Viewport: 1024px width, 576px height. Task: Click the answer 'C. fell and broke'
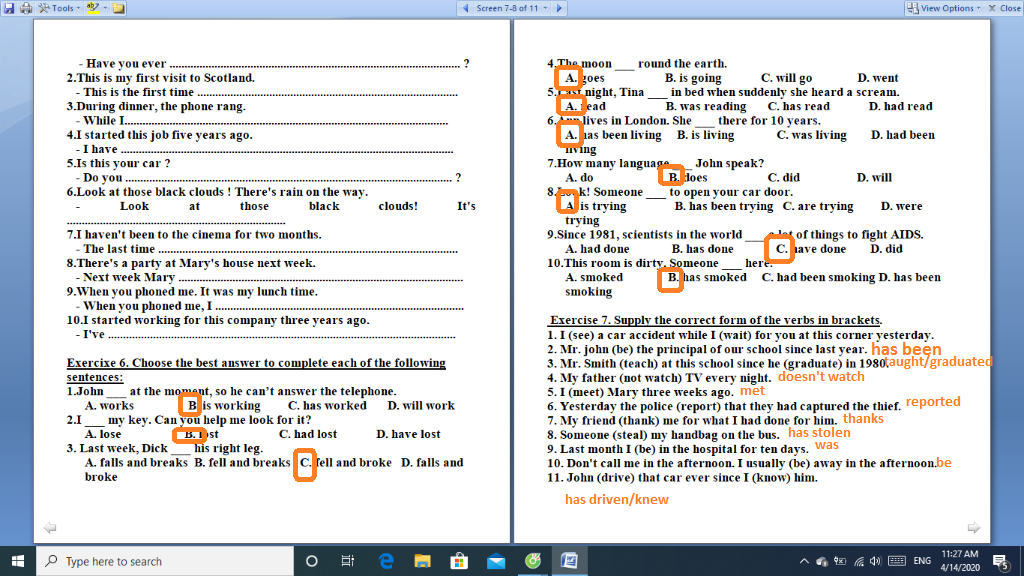tap(345, 462)
